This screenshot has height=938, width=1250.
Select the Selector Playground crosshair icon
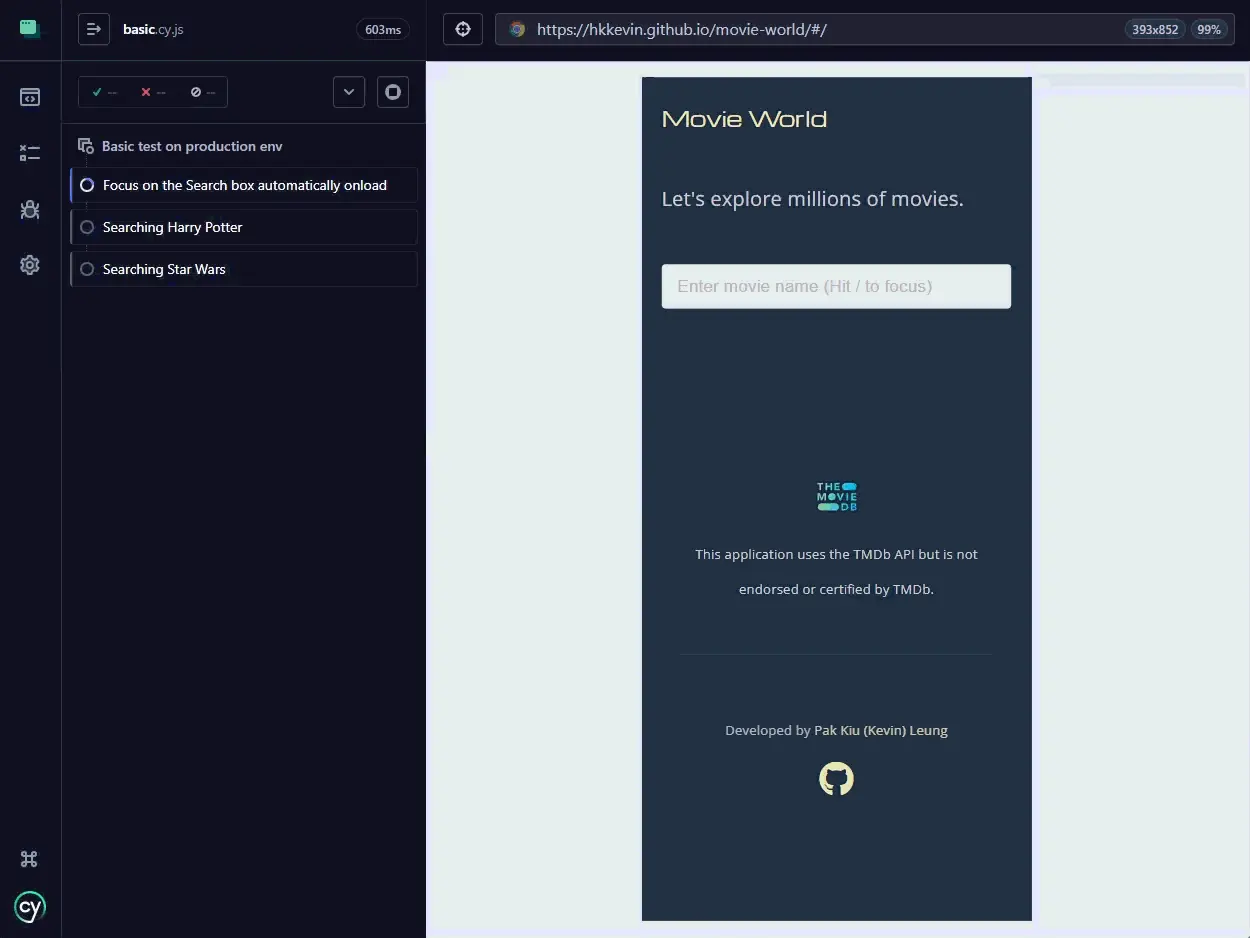462,29
